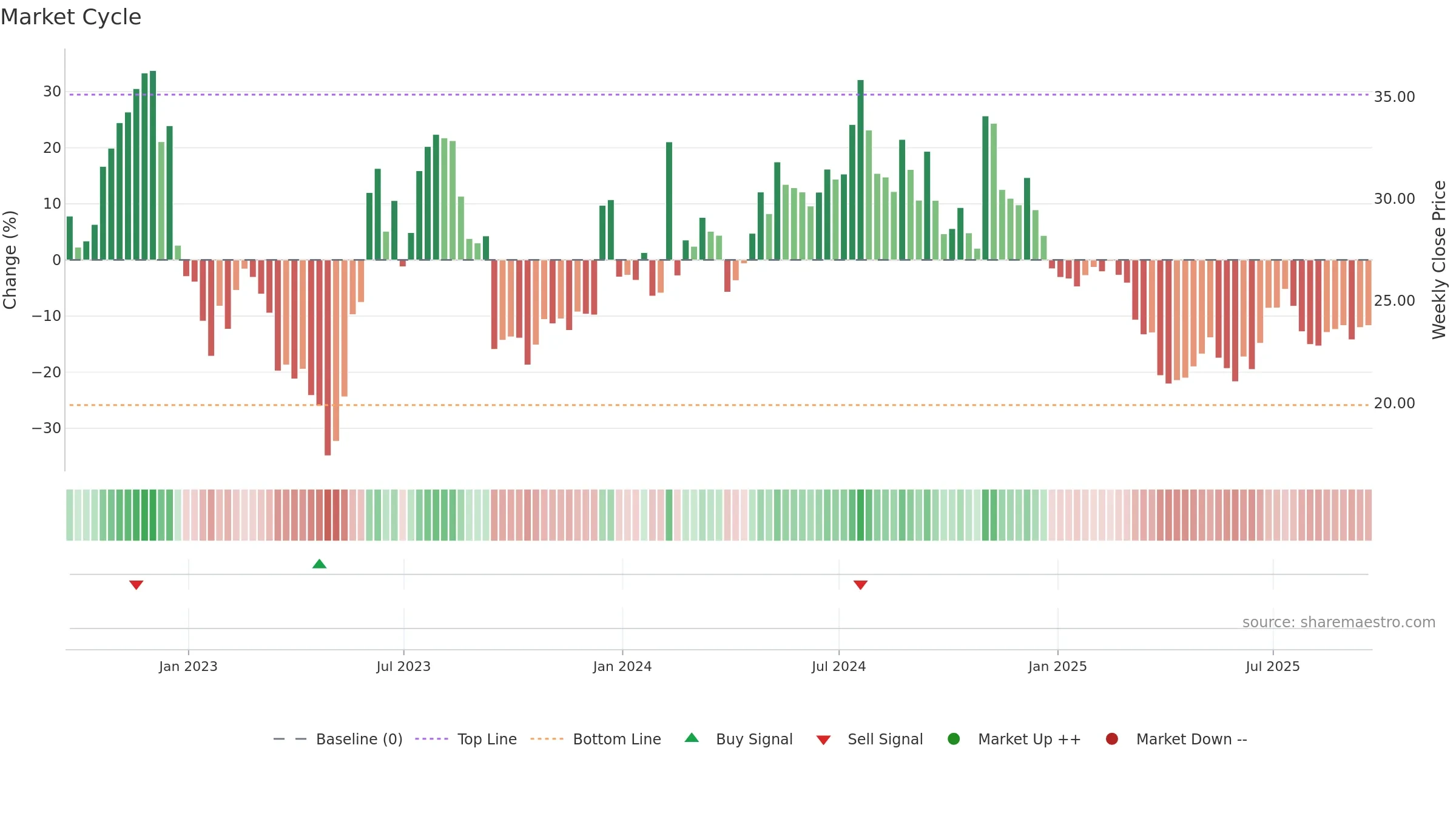Click the purple dotted line sample in legend
Image resolution: width=1456 pixels, height=819 pixels.
point(431,739)
